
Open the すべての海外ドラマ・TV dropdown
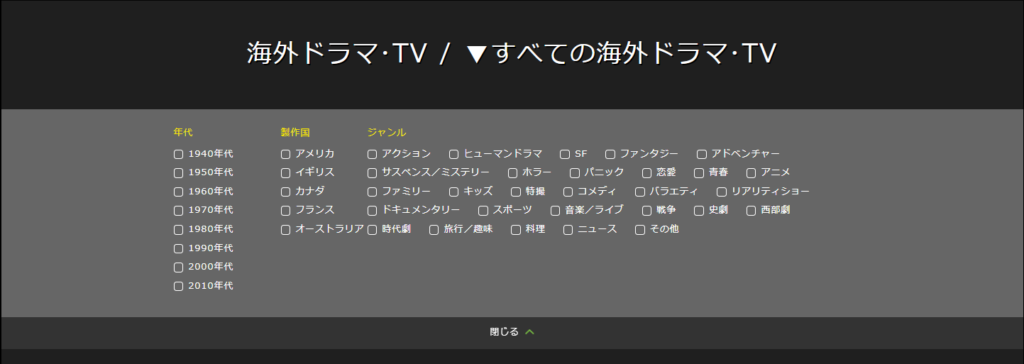tap(621, 54)
